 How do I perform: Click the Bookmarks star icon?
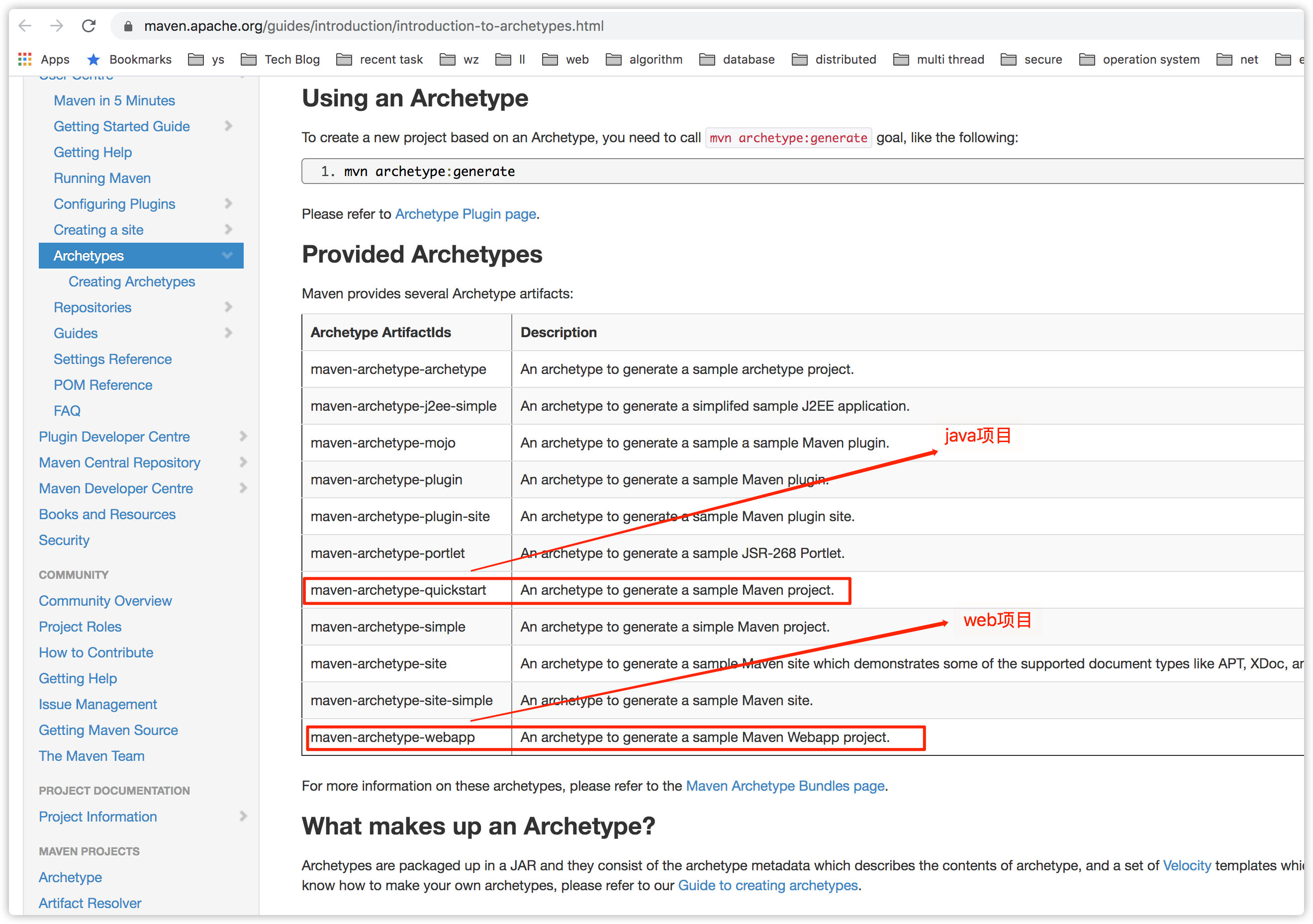click(x=94, y=60)
